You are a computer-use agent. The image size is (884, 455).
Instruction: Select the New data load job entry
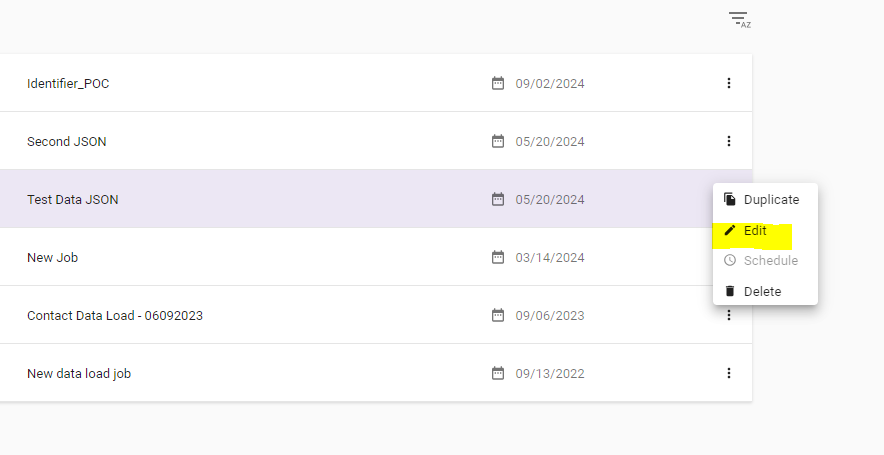tap(79, 374)
